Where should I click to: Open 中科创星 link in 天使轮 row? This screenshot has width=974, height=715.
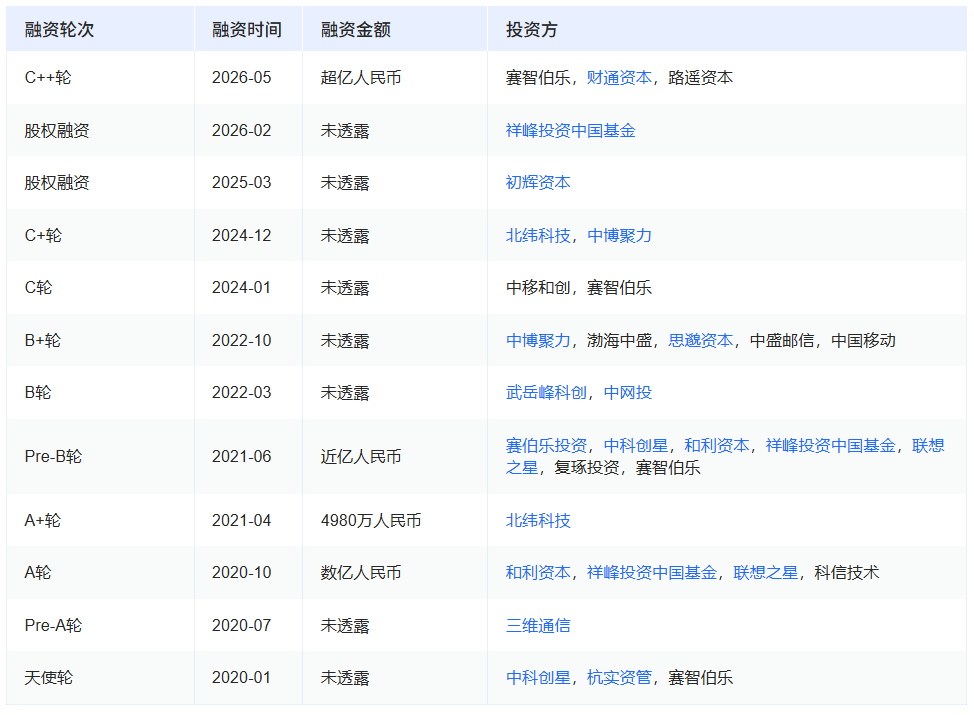pos(538,678)
